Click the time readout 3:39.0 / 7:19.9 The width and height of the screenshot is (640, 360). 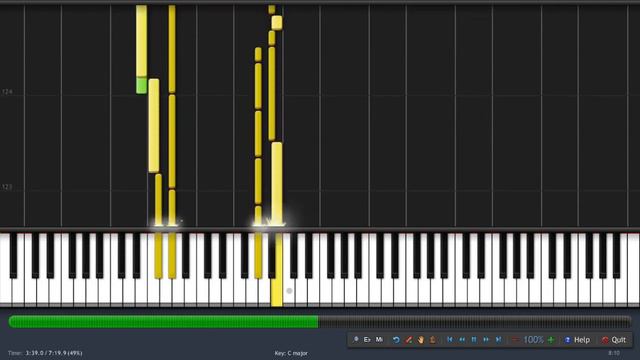click(54, 353)
